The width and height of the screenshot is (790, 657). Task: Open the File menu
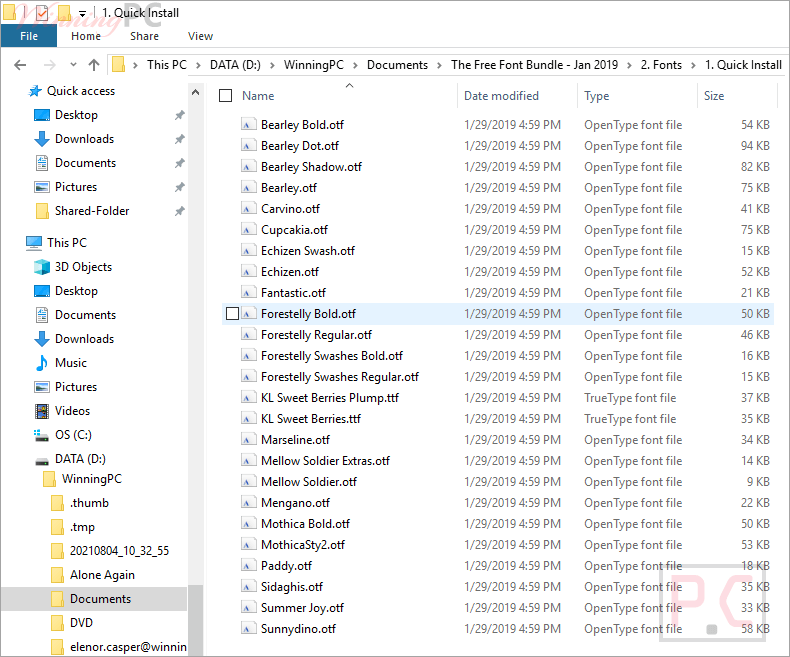pos(29,36)
